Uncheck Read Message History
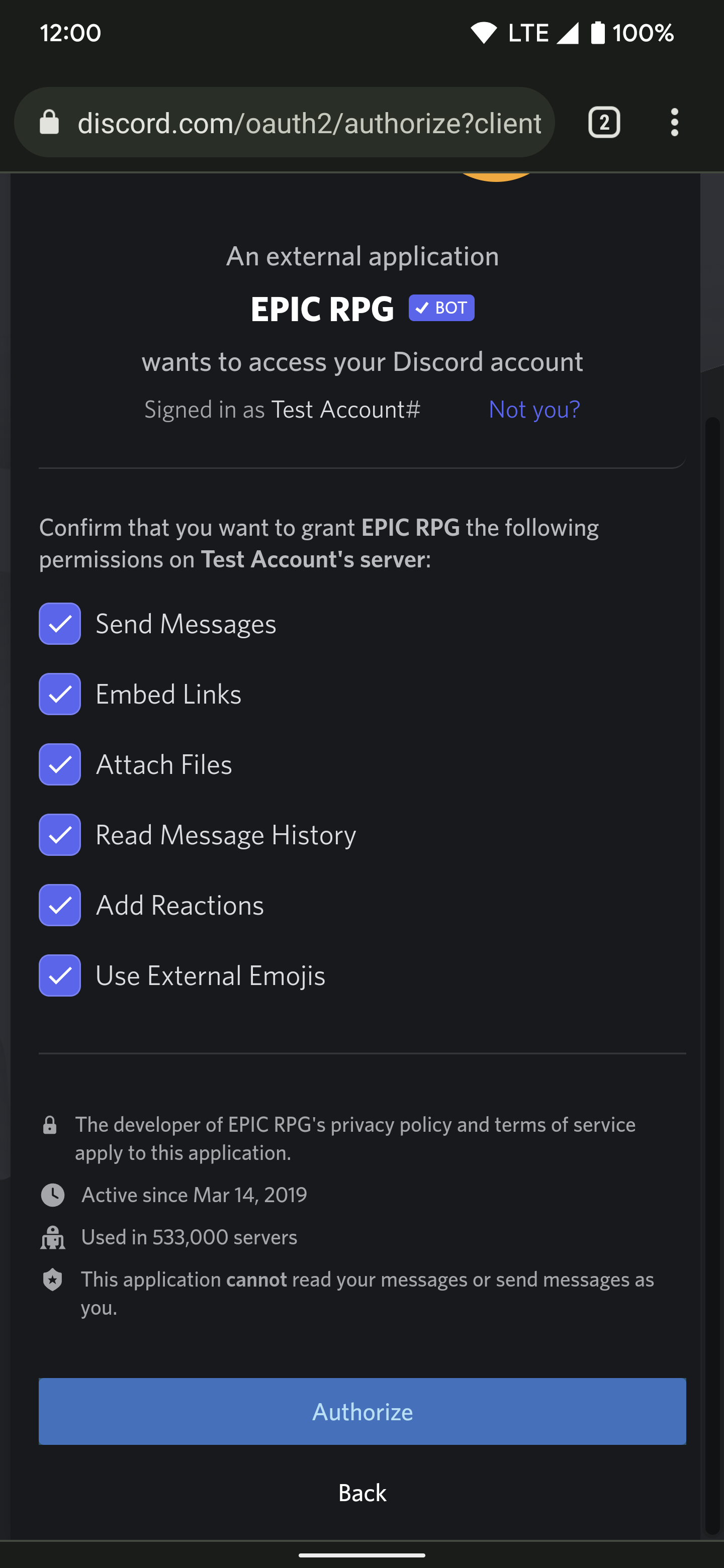Viewport: 724px width, 1568px height. pyautogui.click(x=59, y=835)
